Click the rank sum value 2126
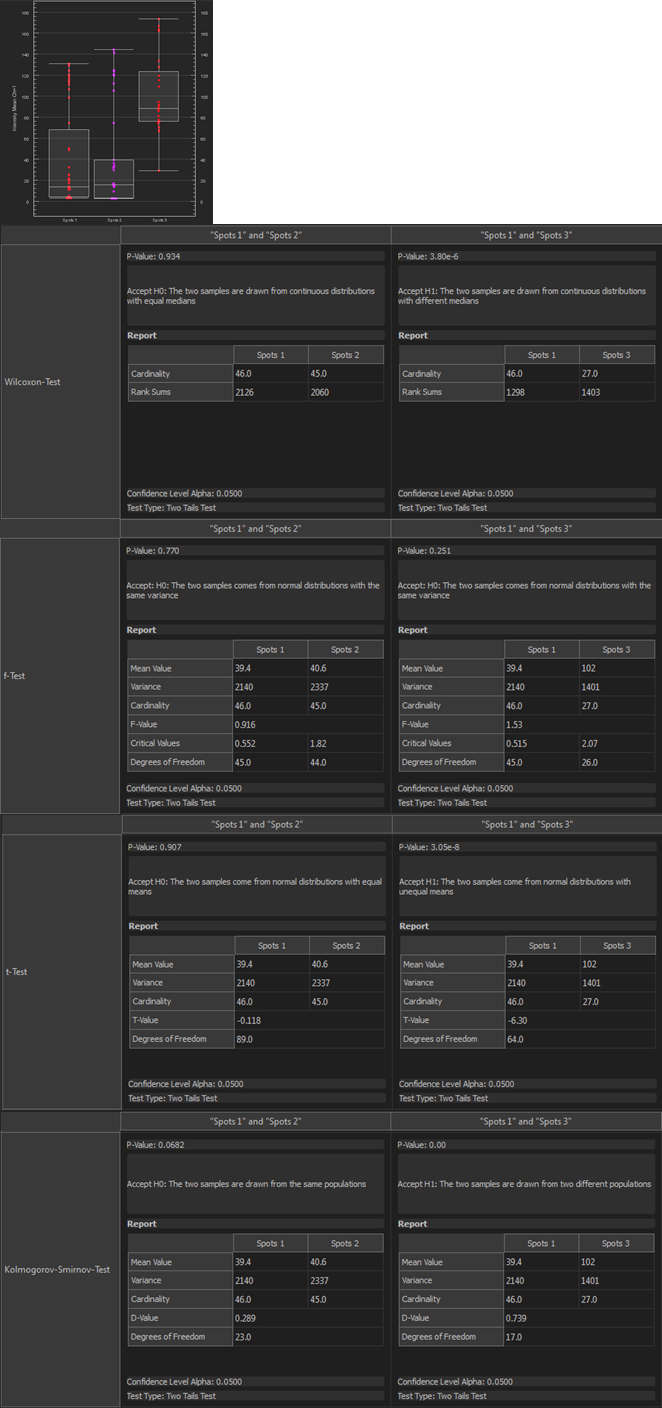 [270, 392]
